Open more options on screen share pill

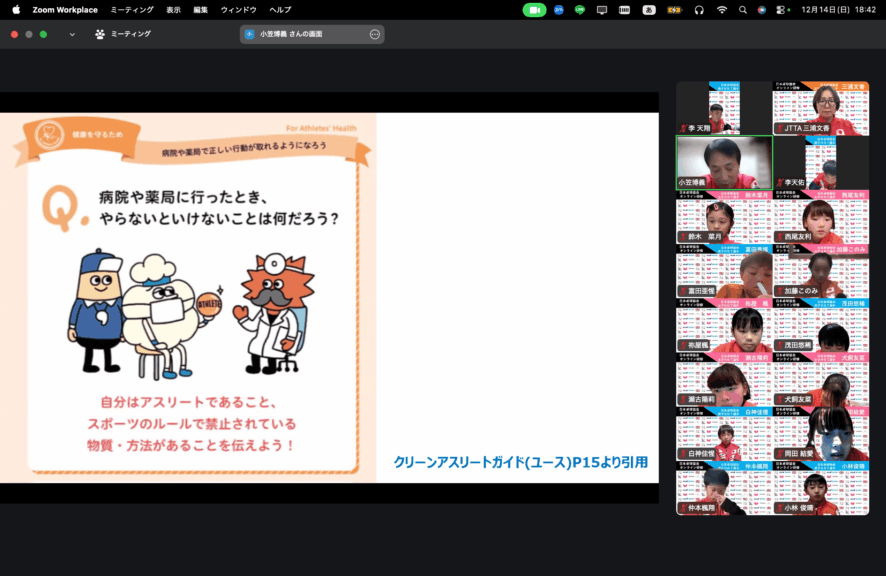coord(375,34)
